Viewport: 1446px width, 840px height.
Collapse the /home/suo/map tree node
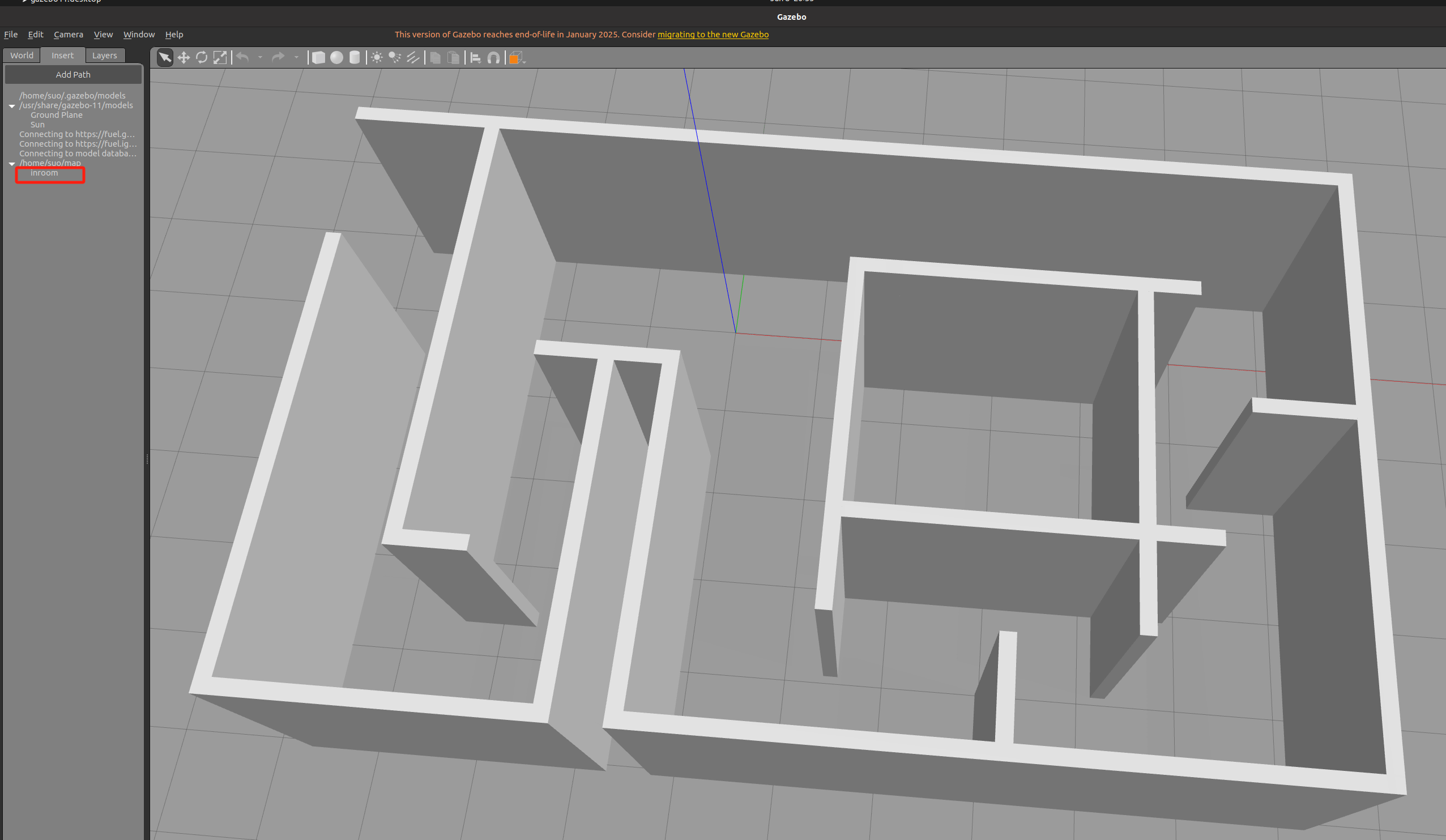coord(12,164)
